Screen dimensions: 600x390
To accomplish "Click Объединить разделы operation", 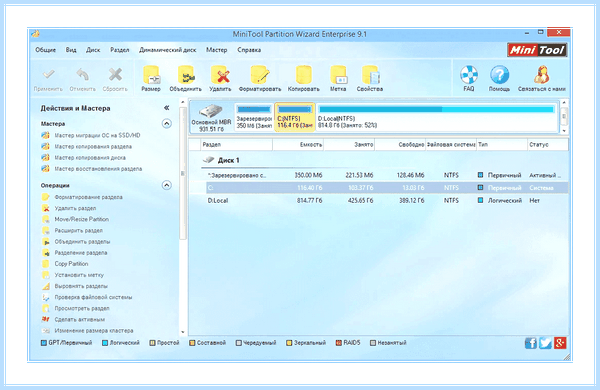I will point(82,242).
